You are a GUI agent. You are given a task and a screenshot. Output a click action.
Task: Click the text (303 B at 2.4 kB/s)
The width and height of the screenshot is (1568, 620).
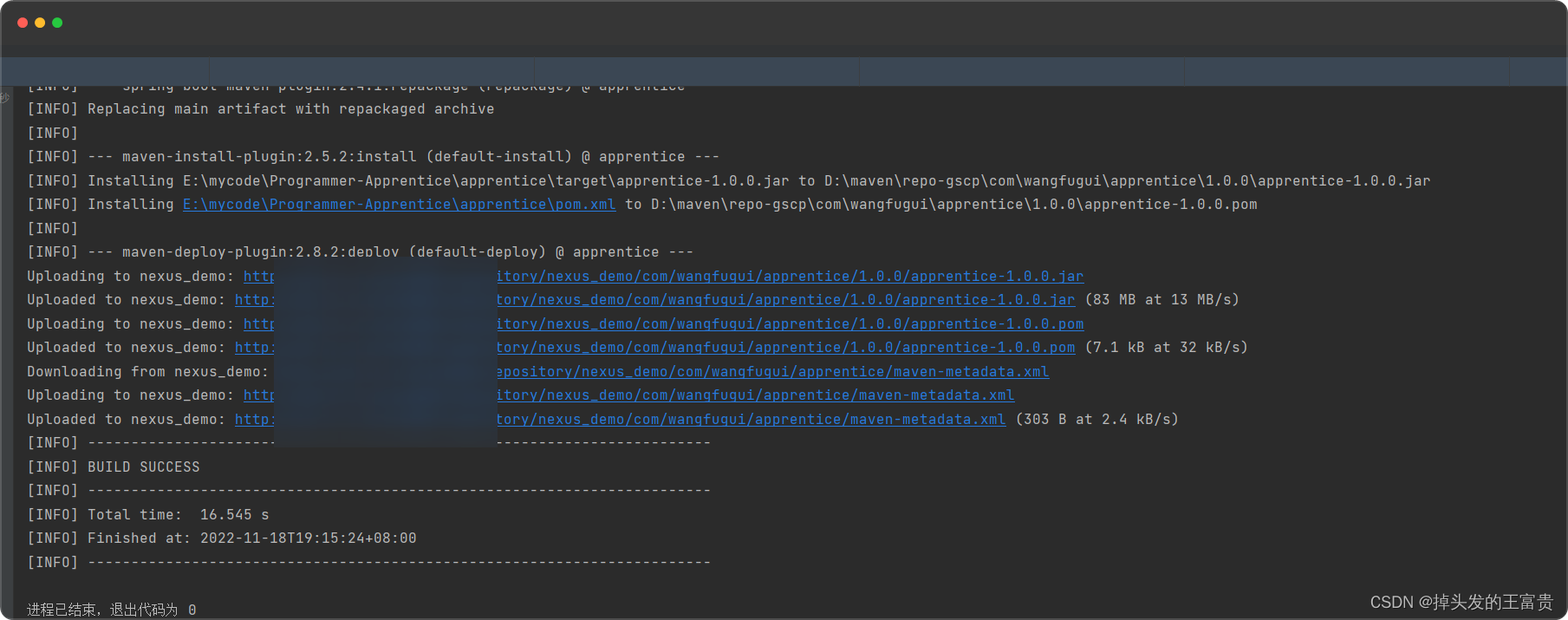[1097, 420]
